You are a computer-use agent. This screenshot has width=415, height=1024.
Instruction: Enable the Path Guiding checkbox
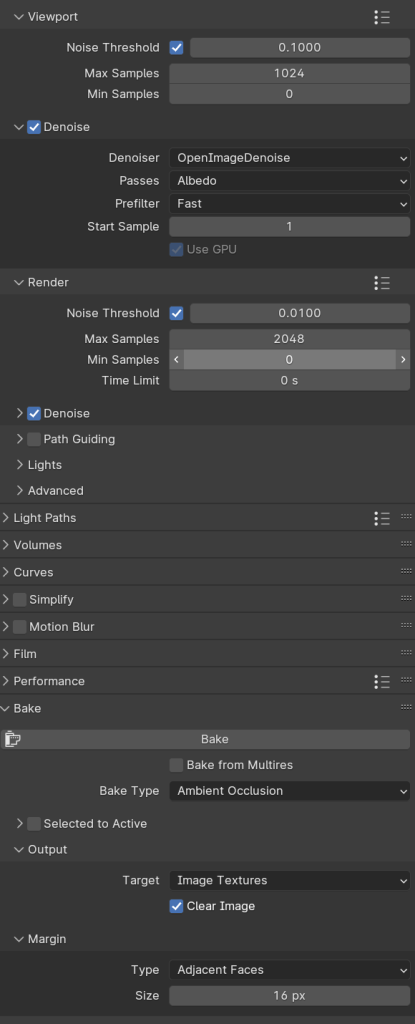pos(34,439)
